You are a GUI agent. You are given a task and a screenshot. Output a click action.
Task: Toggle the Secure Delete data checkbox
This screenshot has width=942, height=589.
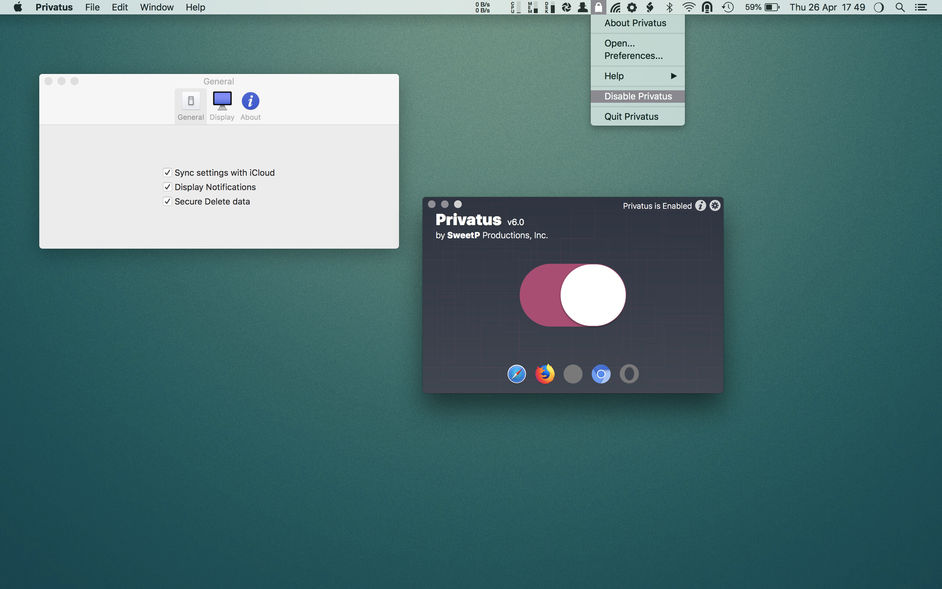tap(167, 201)
